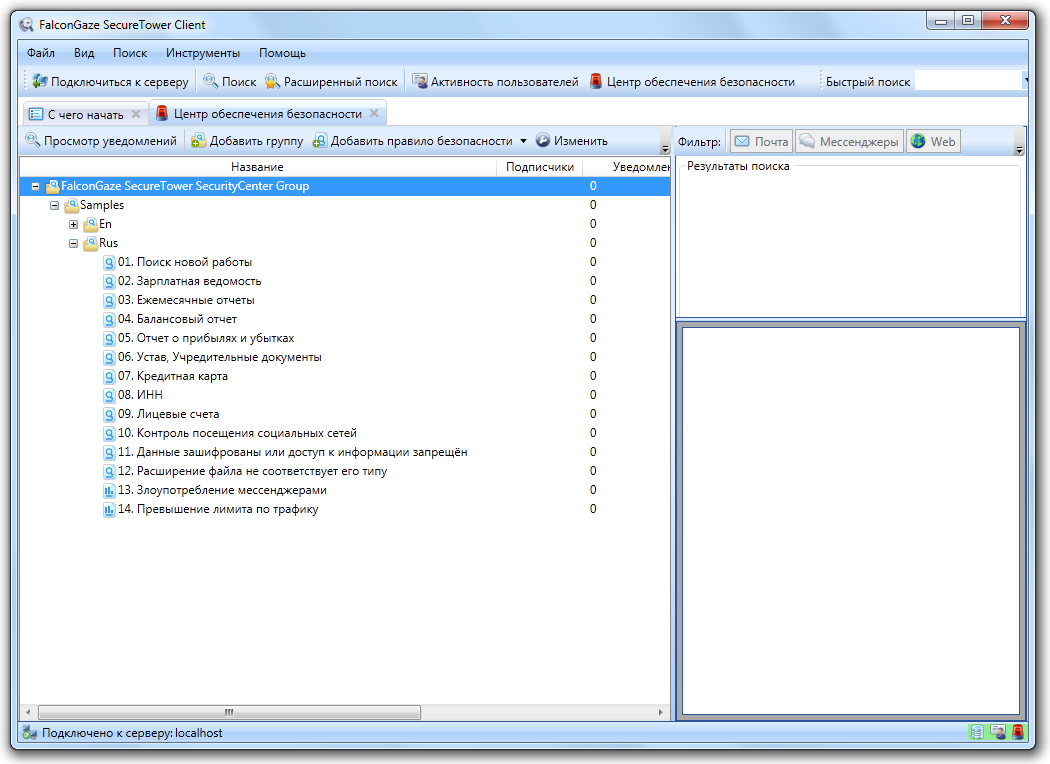The height and width of the screenshot is (764, 1050).
Task: Sort by the Подписчики column header
Action: pos(540,167)
